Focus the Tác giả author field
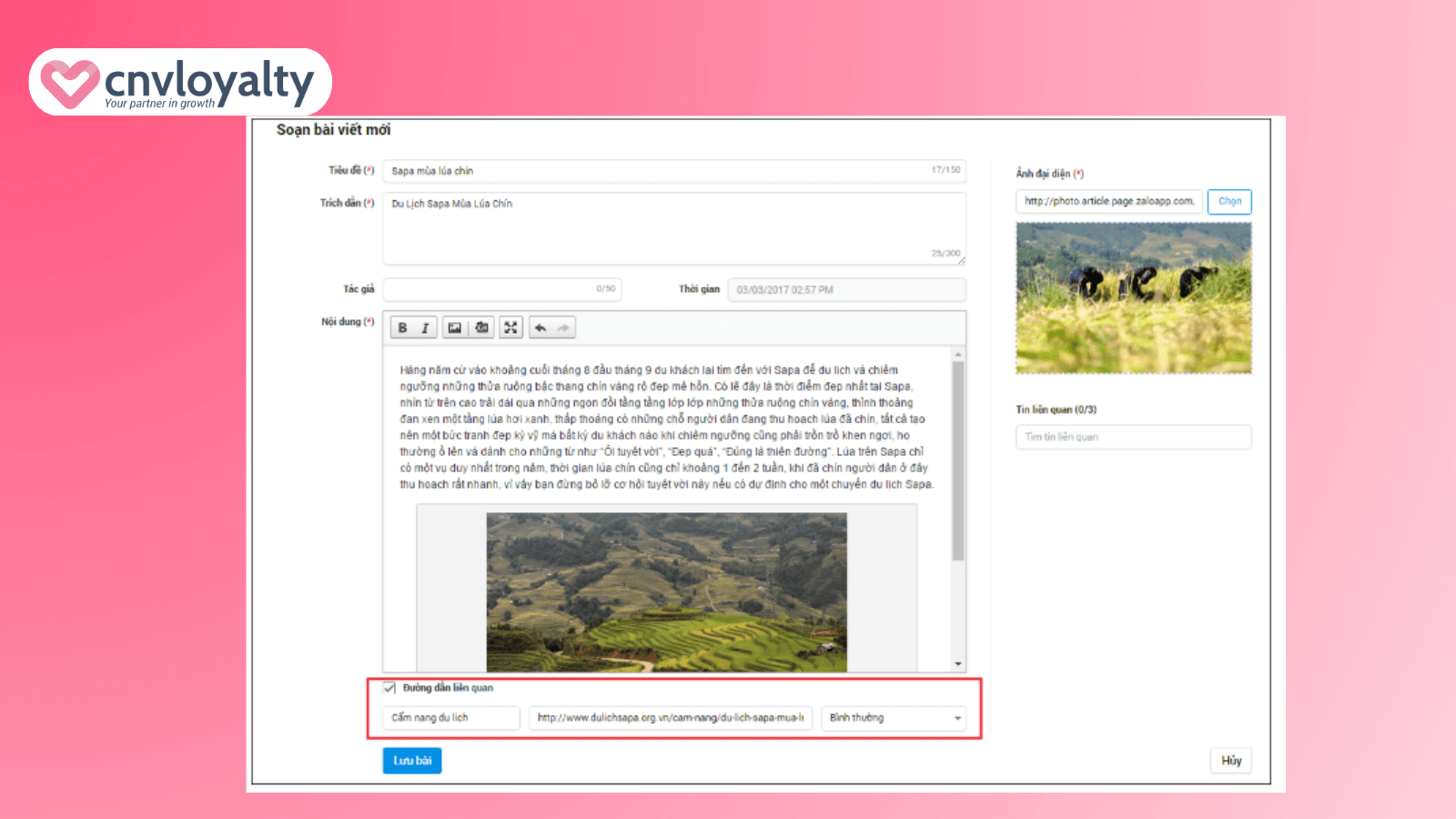 click(491, 289)
